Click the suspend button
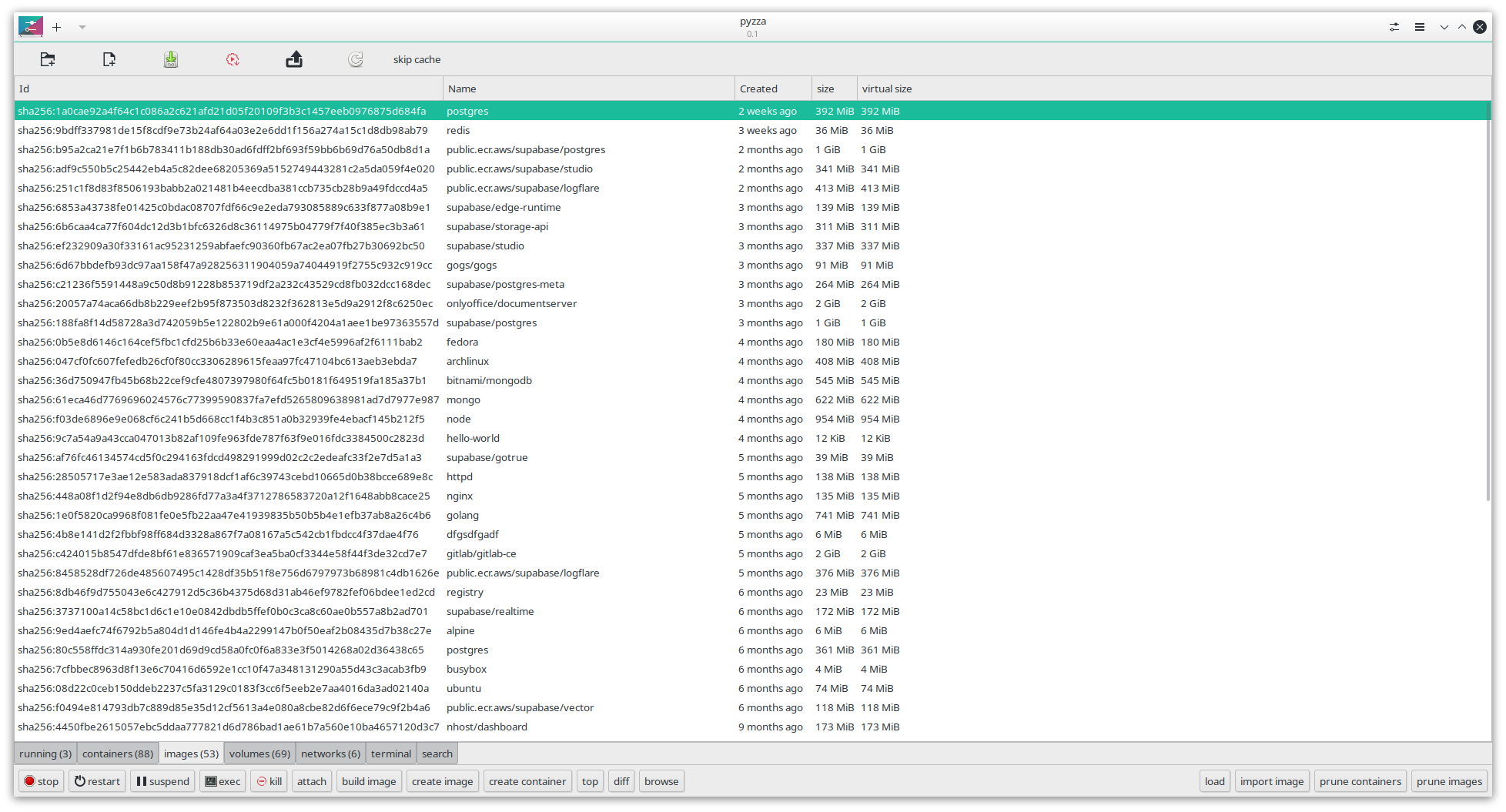Viewport: 1506px width, 812px height. pos(162,781)
